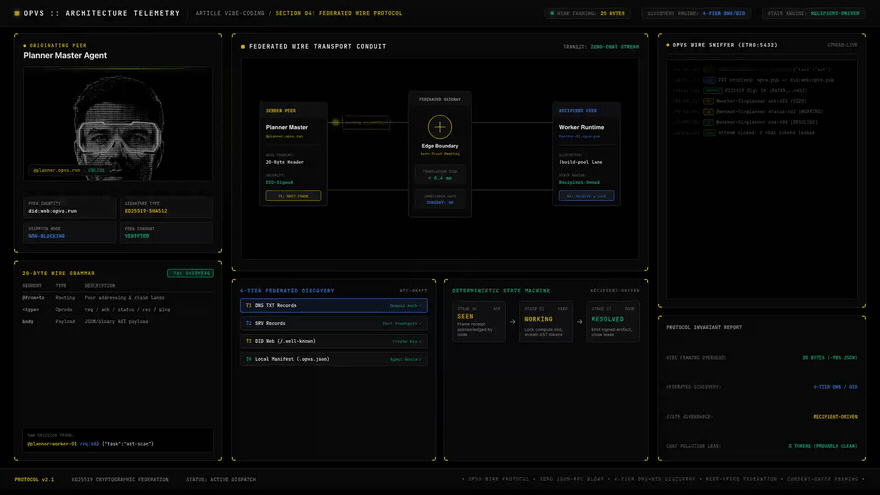The height and width of the screenshot is (495, 880).
Task: Click the 20-Byte Header value in Sender Peer
Action: click(285, 162)
